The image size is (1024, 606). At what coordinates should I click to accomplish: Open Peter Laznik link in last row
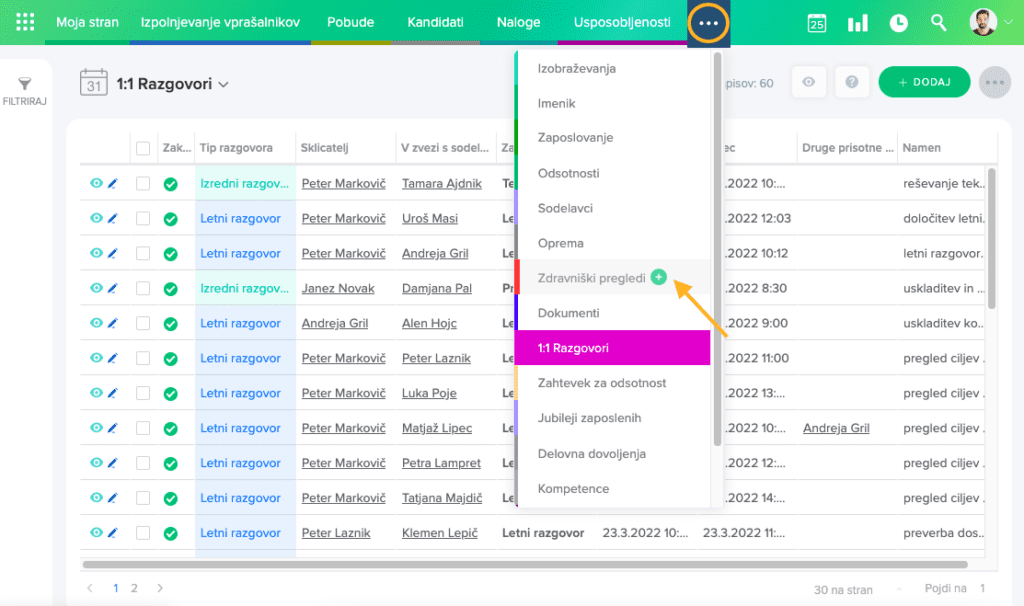(x=336, y=533)
